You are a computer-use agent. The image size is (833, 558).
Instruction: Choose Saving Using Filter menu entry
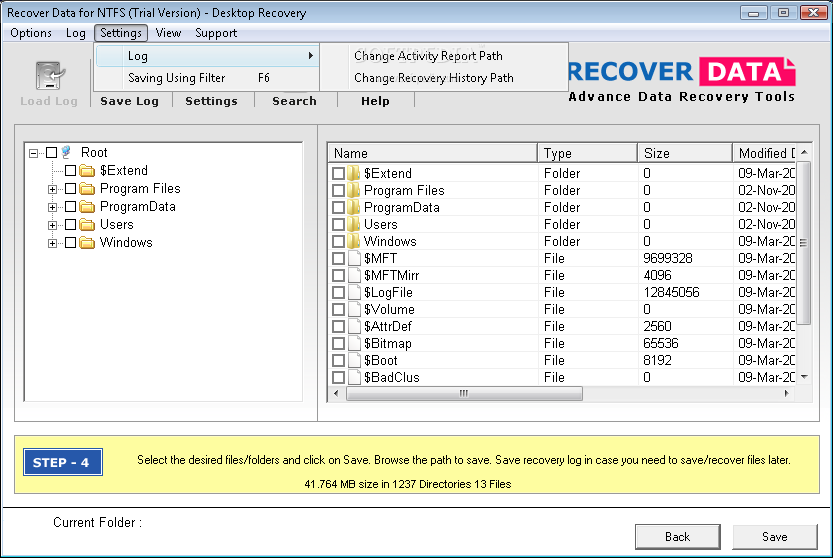[207, 78]
